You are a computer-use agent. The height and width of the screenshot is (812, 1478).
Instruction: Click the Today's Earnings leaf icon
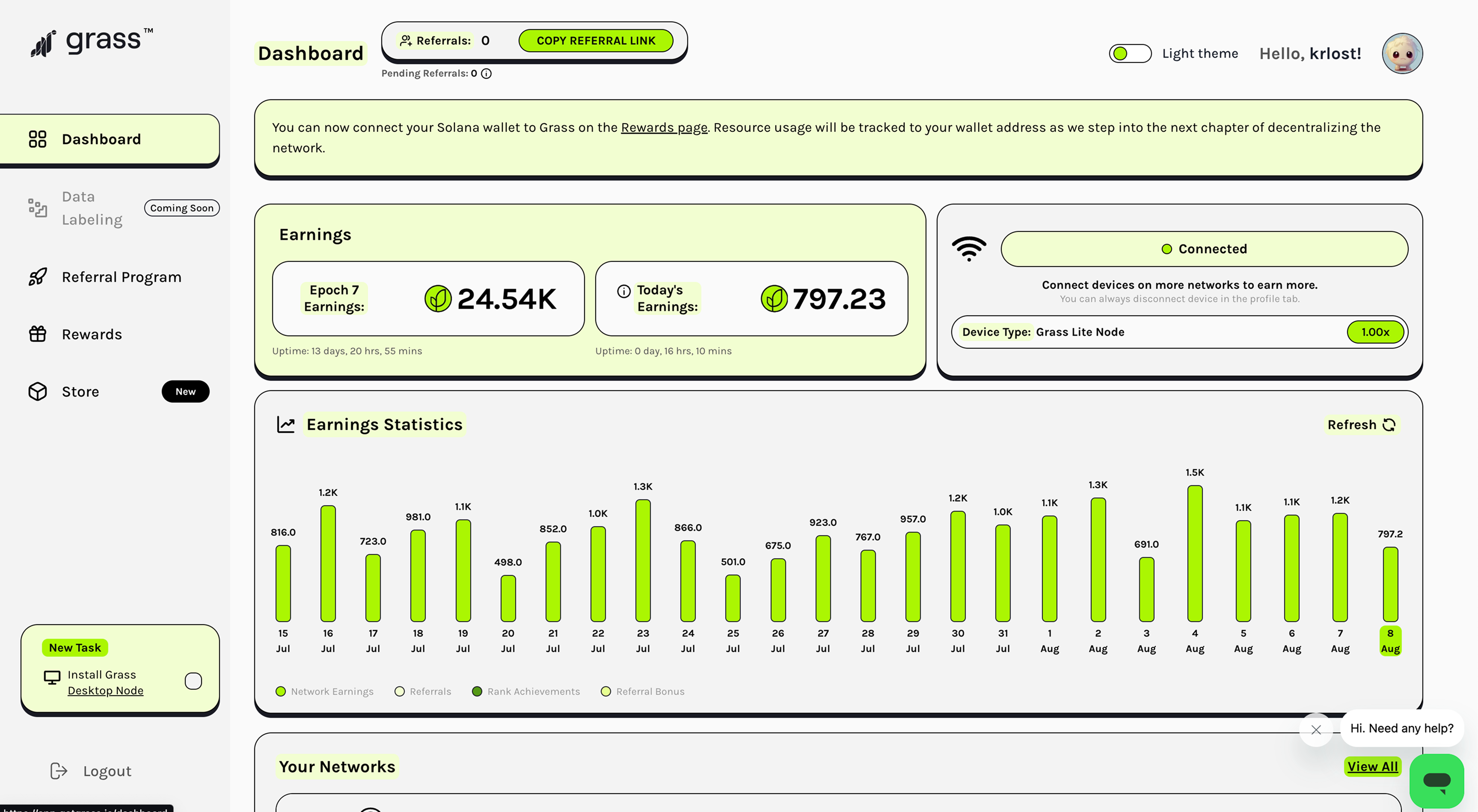point(774,299)
